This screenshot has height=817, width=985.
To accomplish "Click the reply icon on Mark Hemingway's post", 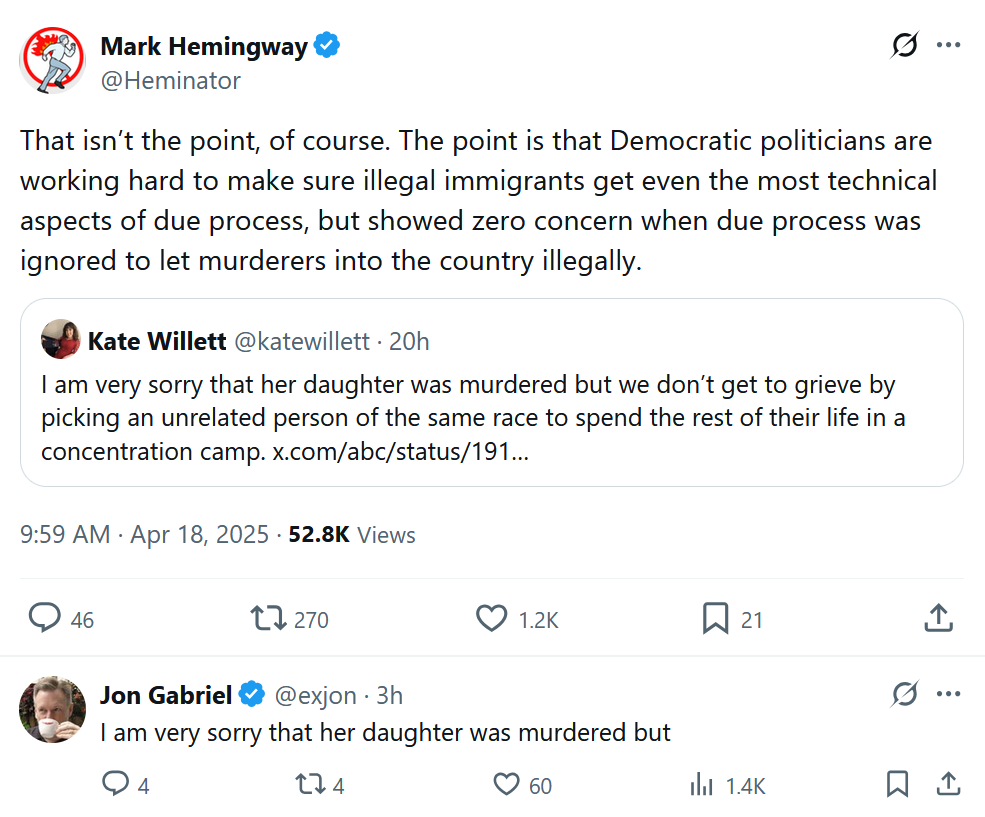I will click(x=45, y=619).
